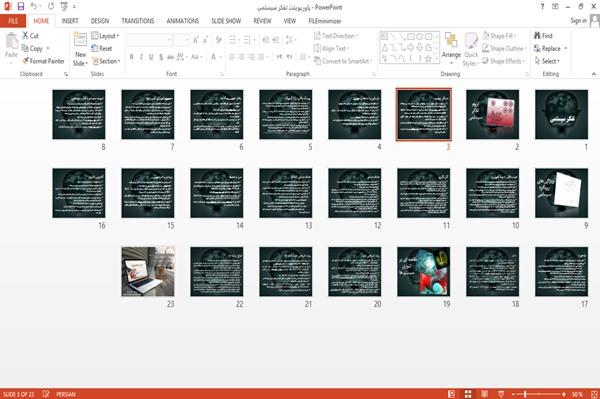The image size is (600, 399).
Task: Switch to the DESIGN tab
Action: click(x=100, y=21)
